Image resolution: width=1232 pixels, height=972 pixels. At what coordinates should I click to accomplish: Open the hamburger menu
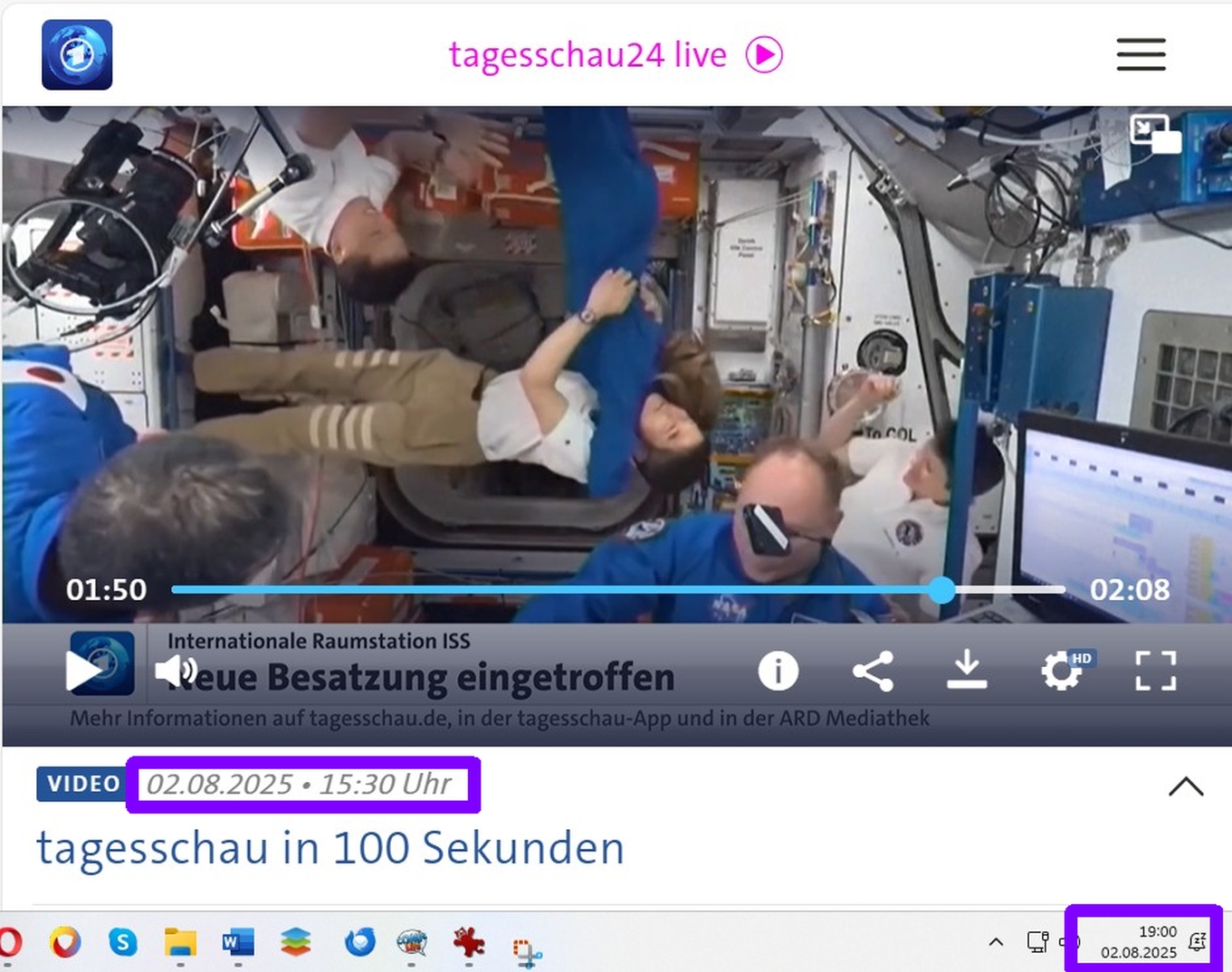click(1141, 55)
